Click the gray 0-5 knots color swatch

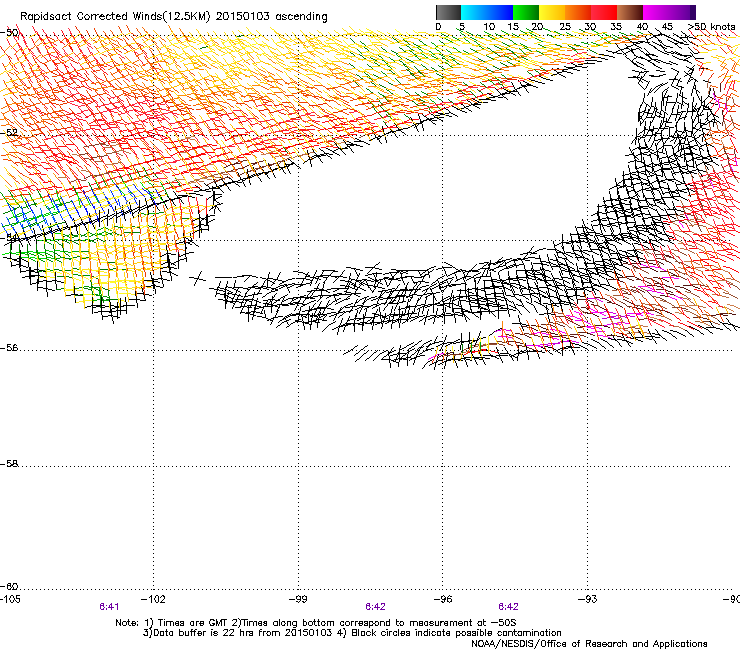pyautogui.click(x=448, y=12)
